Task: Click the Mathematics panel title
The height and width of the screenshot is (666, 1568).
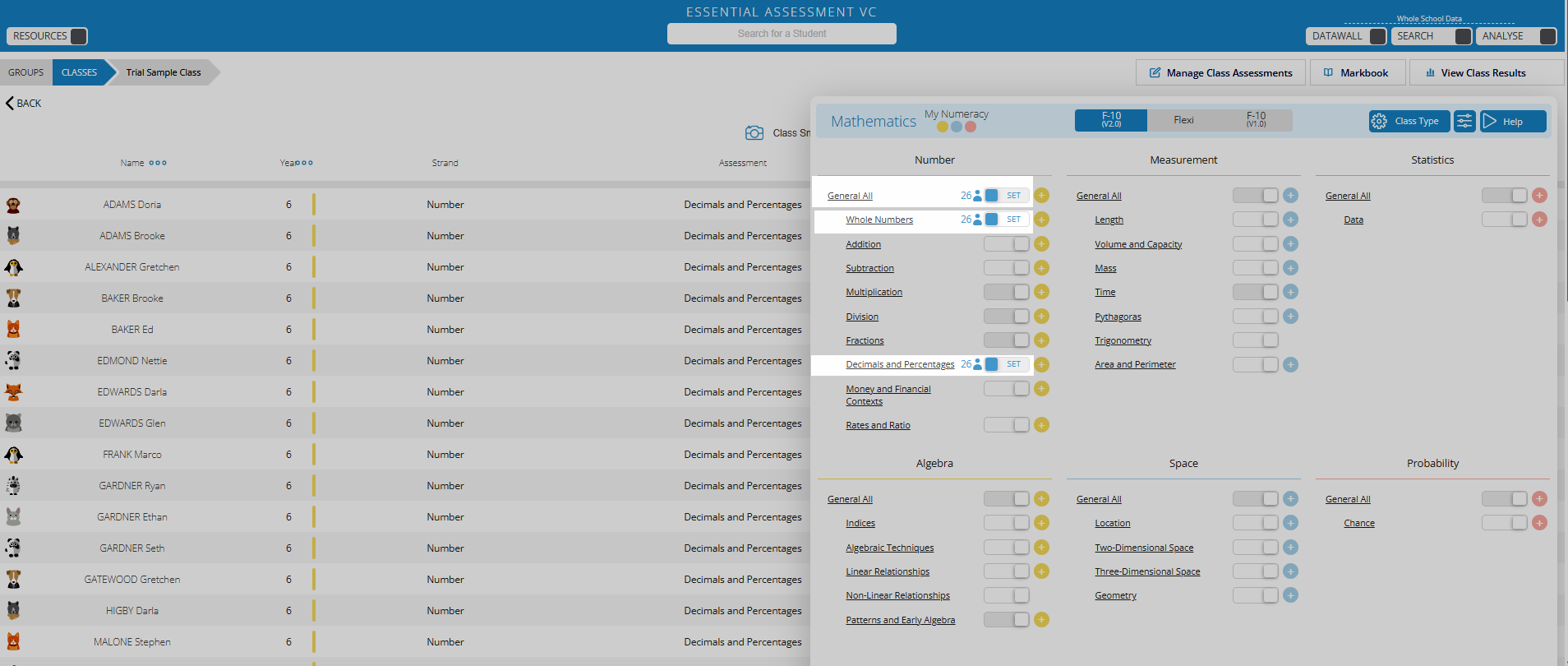Action: [x=874, y=121]
